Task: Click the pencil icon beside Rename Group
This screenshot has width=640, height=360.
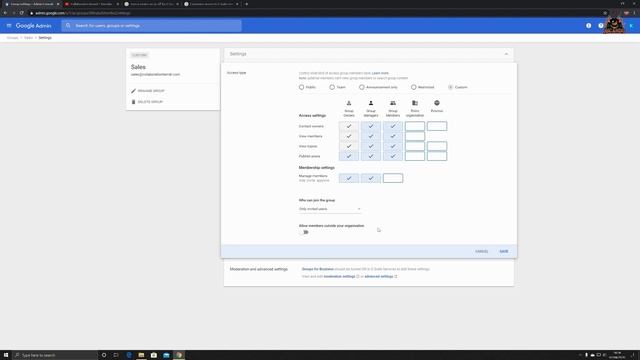Action: coord(133,91)
